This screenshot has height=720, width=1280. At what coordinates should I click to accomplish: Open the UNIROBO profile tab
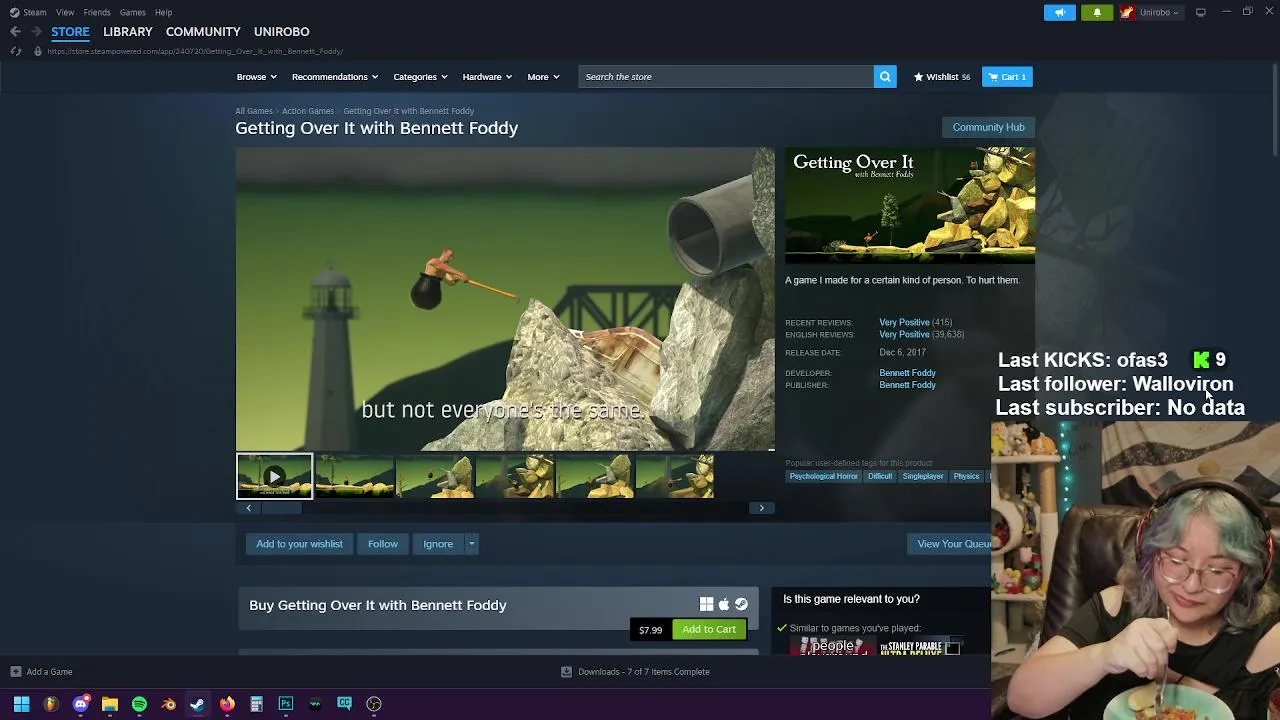[x=281, y=32]
